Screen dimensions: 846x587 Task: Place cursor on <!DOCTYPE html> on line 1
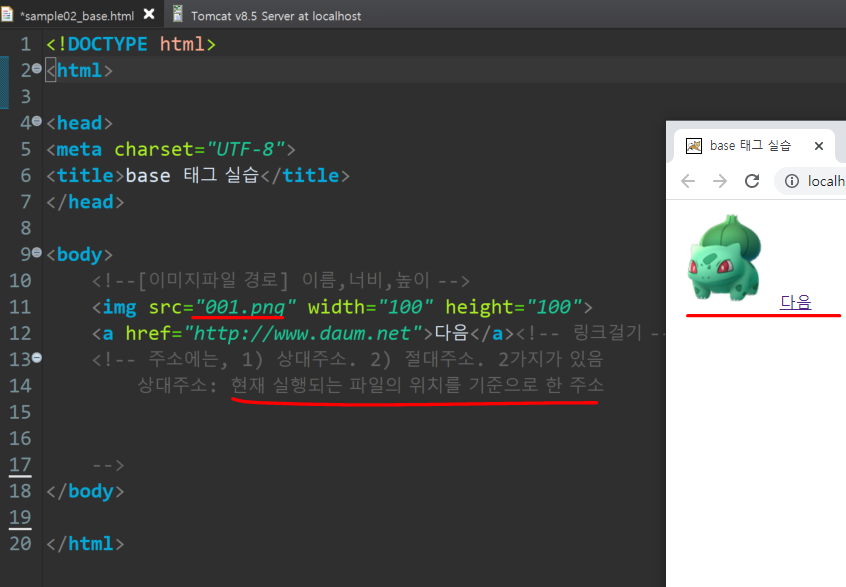click(x=131, y=44)
